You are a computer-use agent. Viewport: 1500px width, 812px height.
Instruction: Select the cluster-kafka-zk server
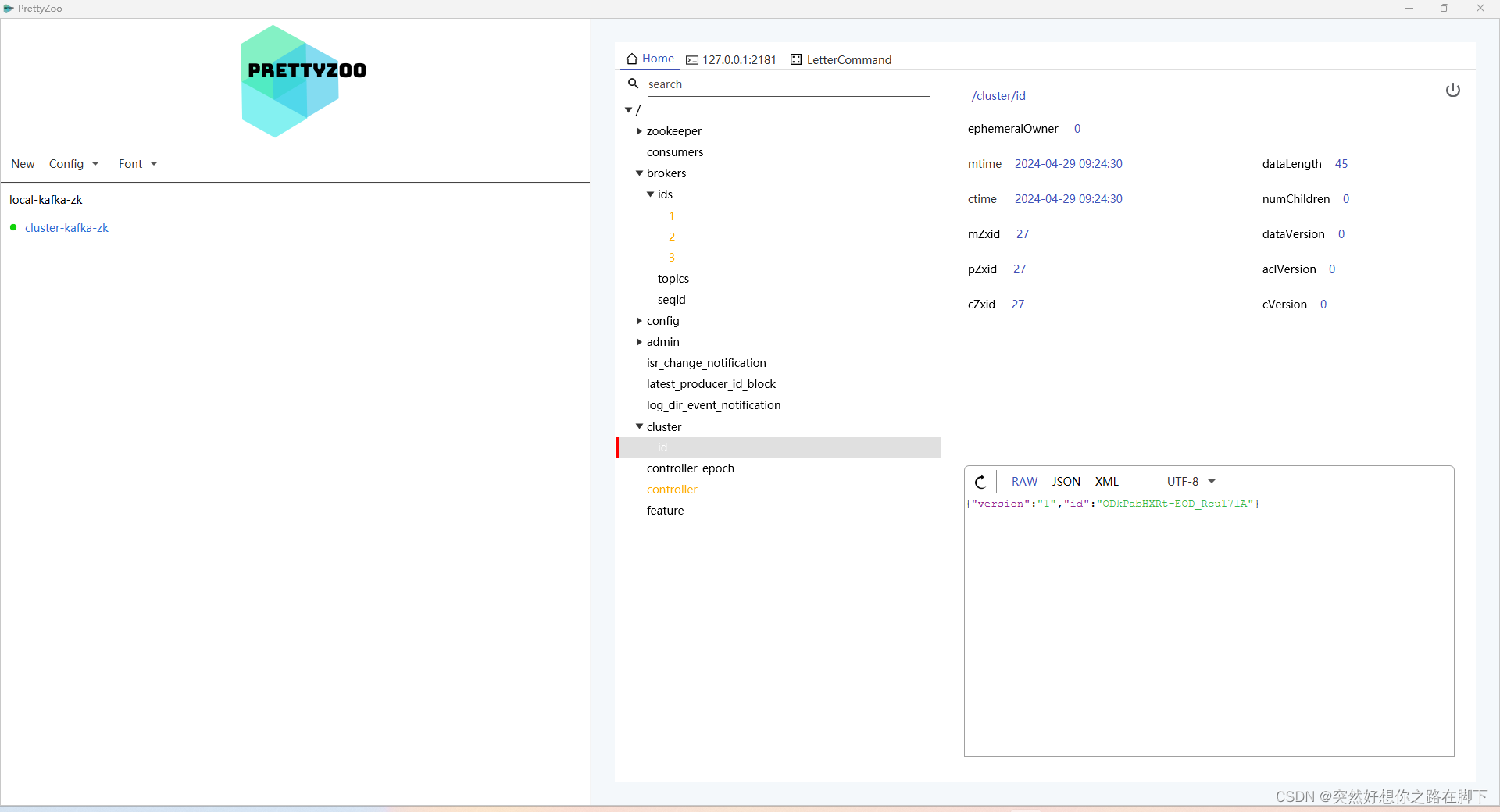point(66,228)
